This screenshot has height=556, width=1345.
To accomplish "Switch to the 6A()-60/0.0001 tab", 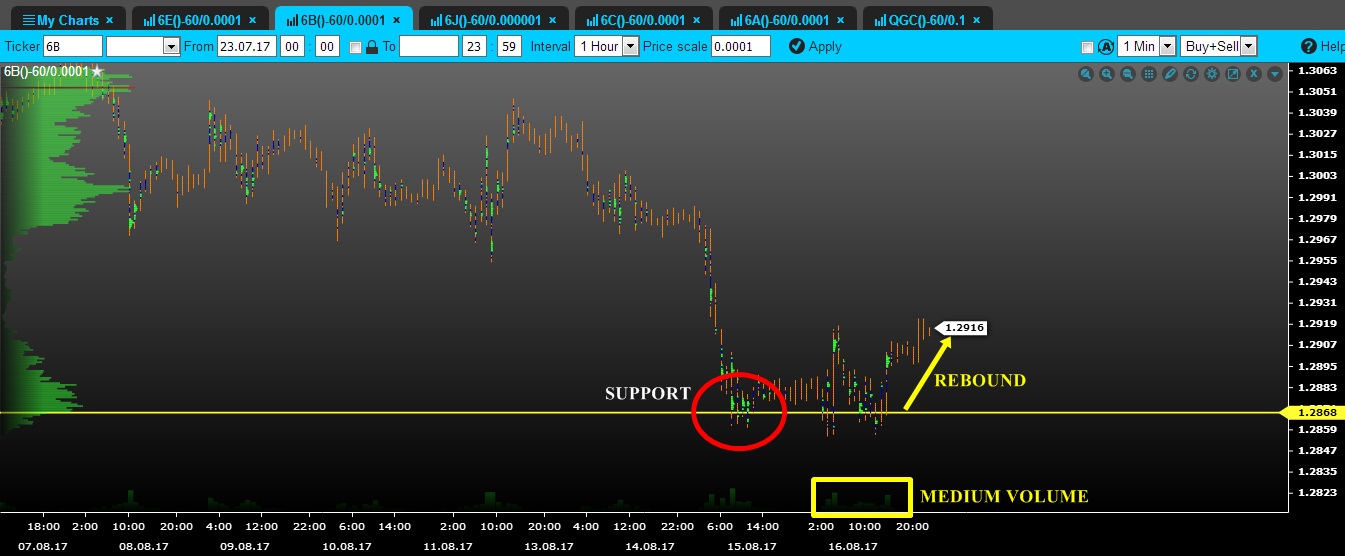I will click(788, 19).
